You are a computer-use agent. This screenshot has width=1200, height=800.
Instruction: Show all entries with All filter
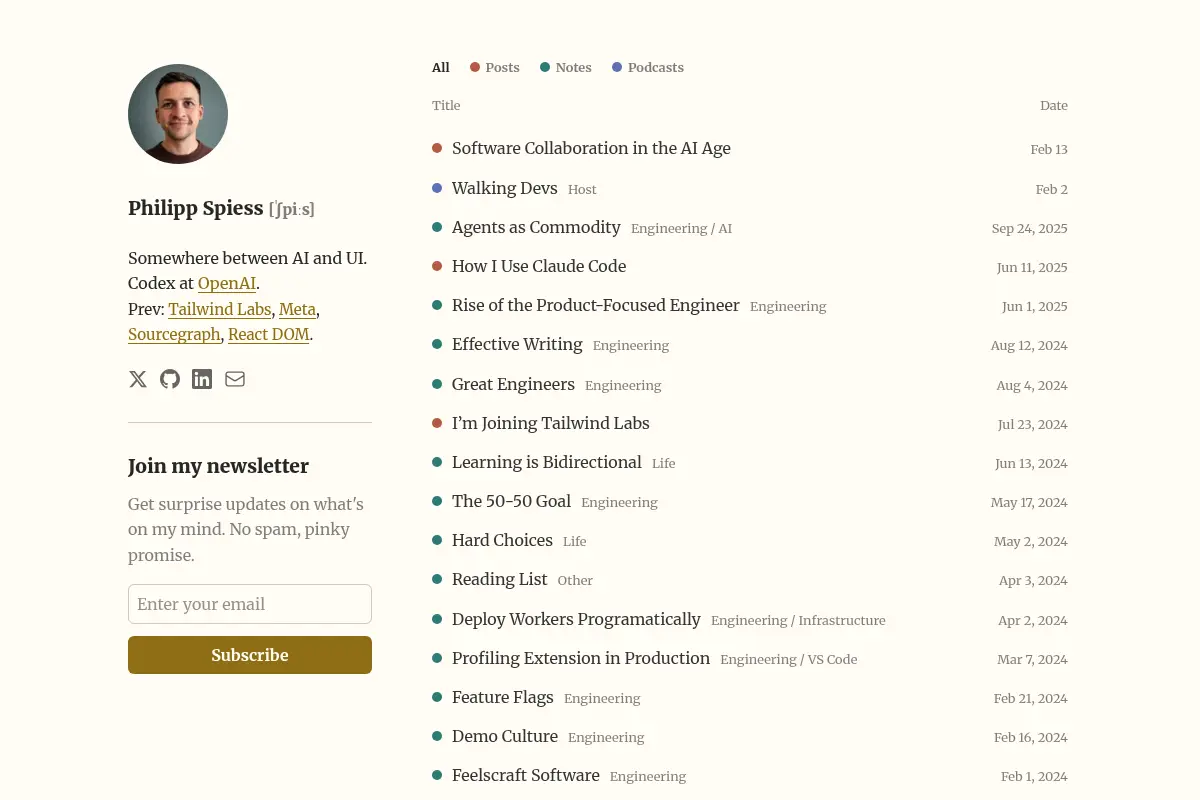tap(441, 68)
